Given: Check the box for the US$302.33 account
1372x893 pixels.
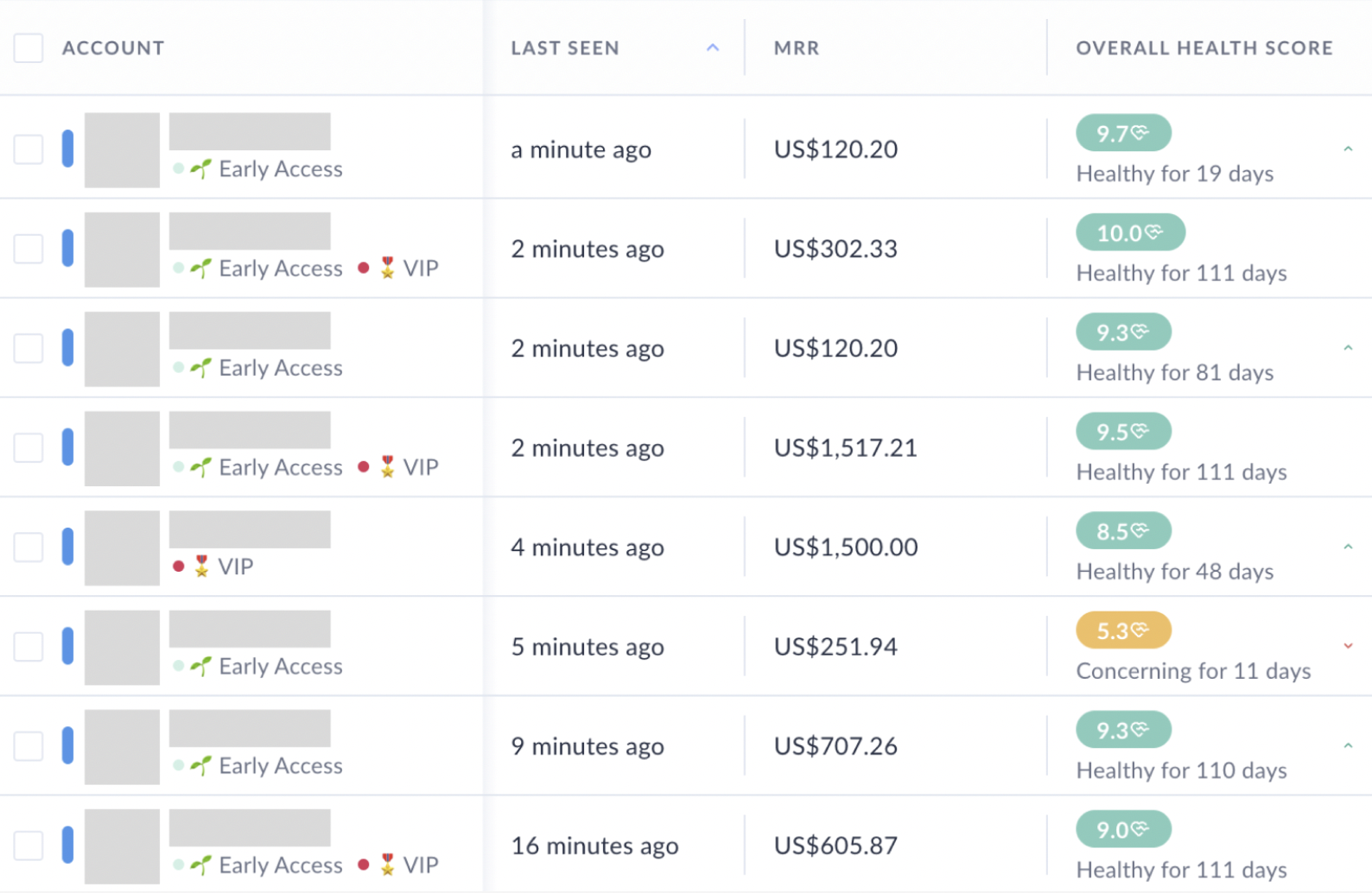Looking at the screenshot, I should click(29, 249).
